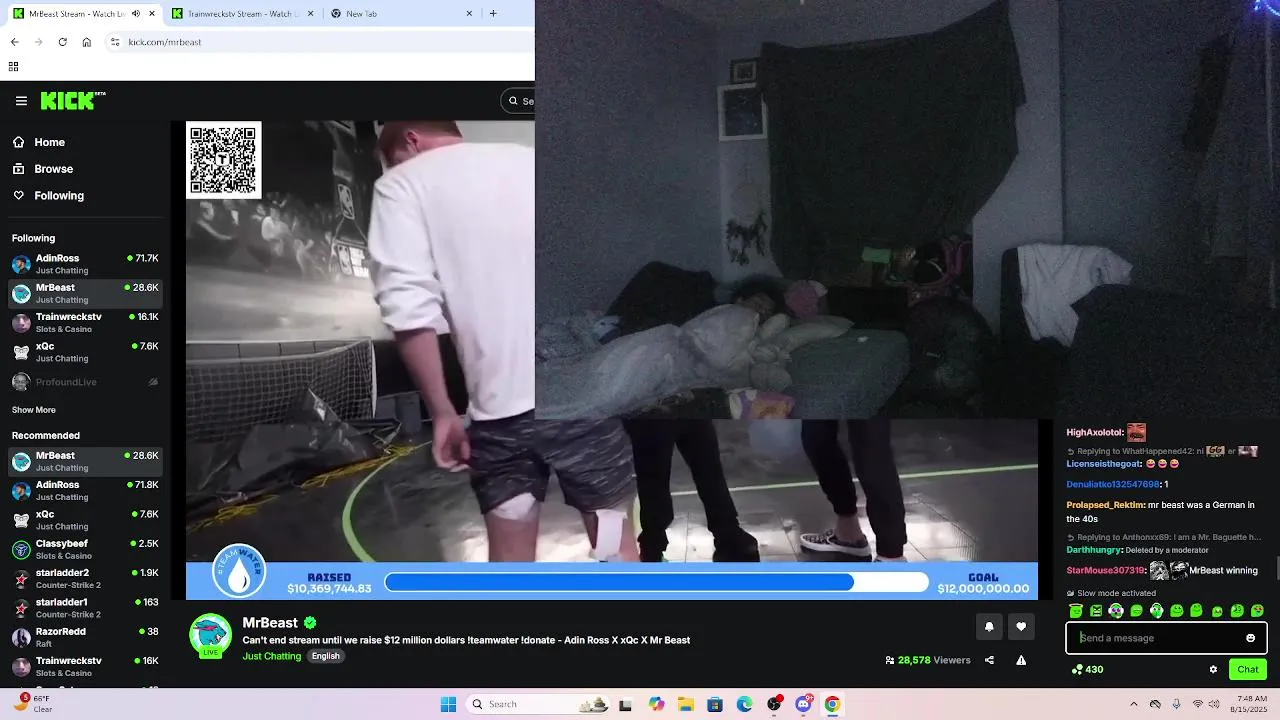The height and width of the screenshot is (720, 1280).
Task: Click the English language tag
Action: point(325,656)
